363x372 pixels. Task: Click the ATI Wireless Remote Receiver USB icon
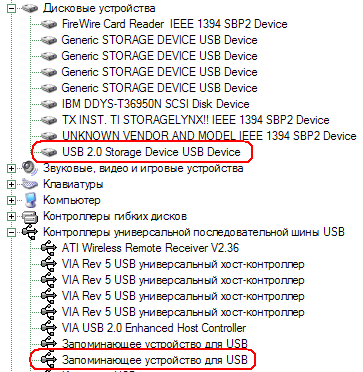coord(49,248)
